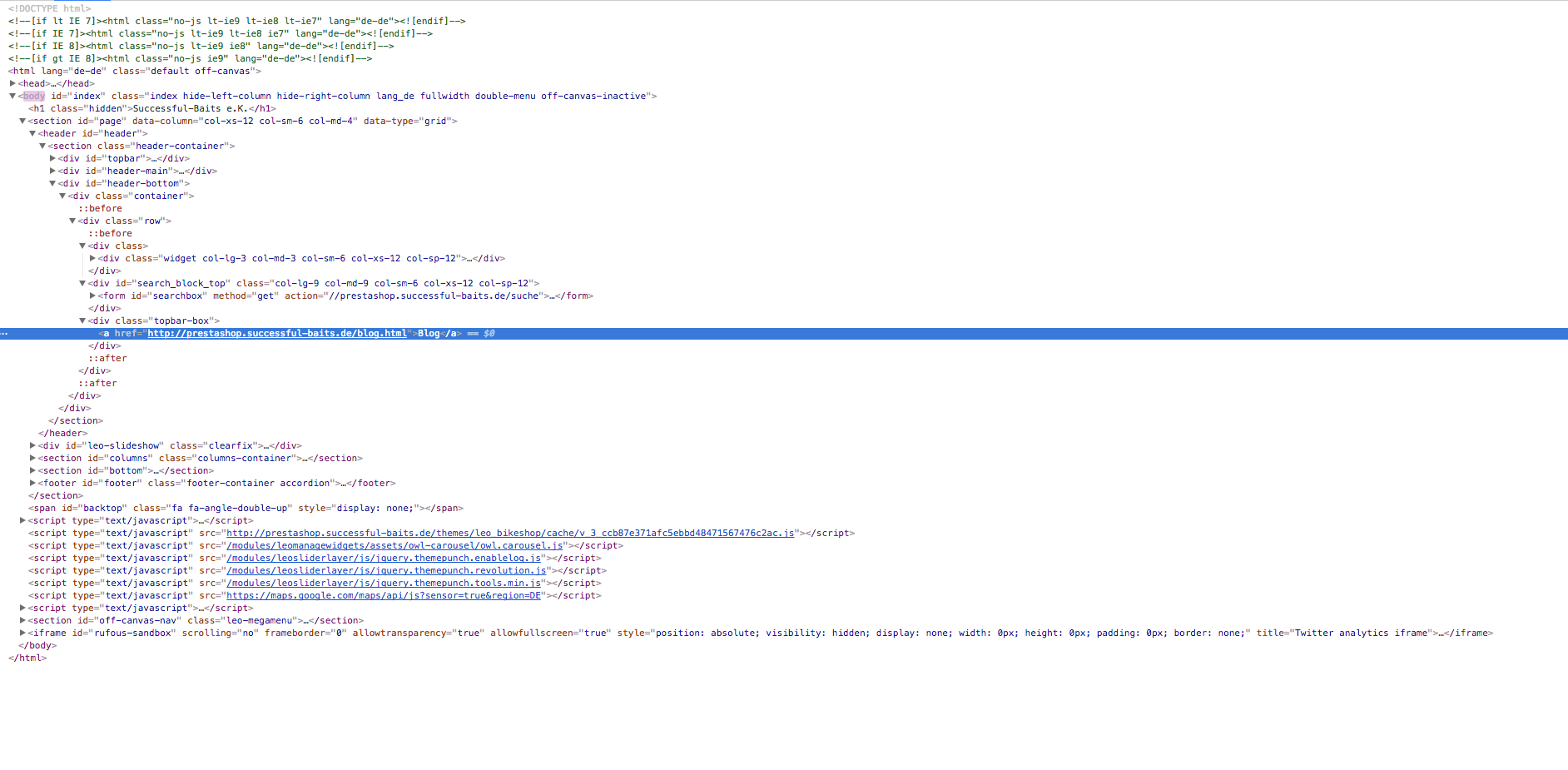Open the owl.carousel.js script link

pyautogui.click(x=394, y=545)
